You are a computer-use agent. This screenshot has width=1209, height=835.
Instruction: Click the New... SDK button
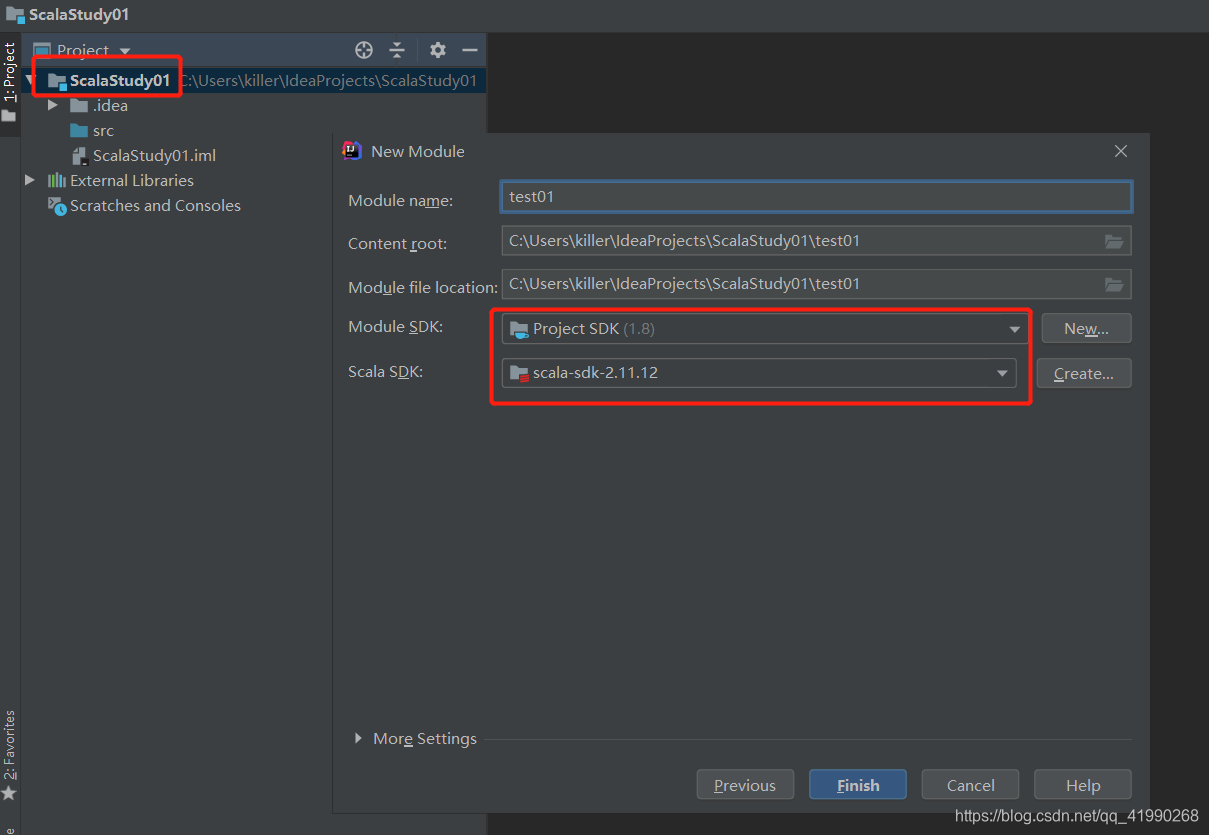point(1086,328)
